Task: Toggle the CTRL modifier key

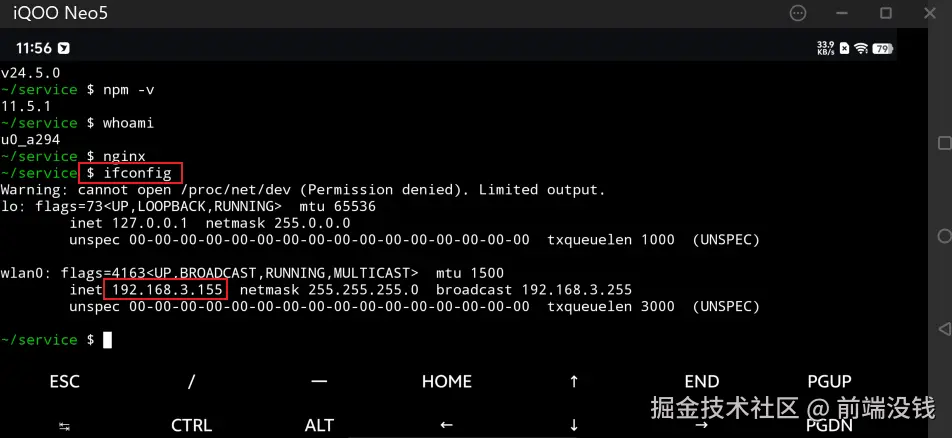Action: pyautogui.click(x=191, y=425)
